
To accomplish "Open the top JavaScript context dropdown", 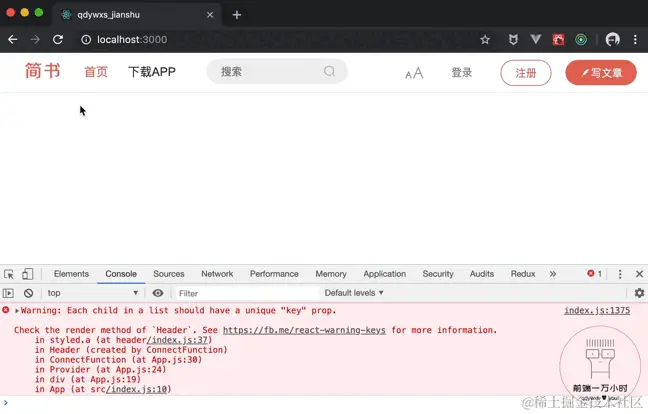I will [92, 293].
